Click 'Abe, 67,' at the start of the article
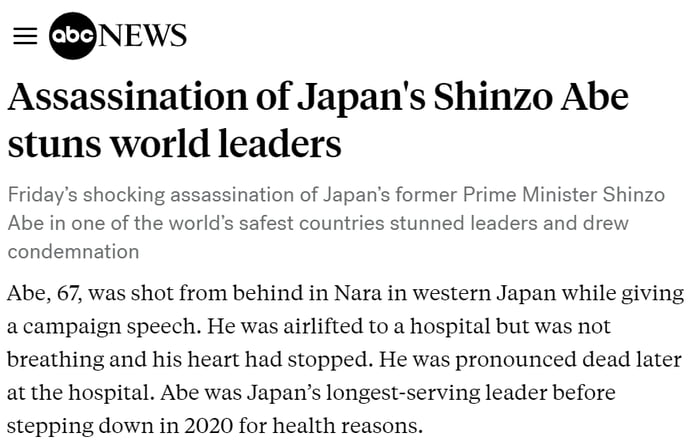Screen dimensions: 700x448 point(44,294)
